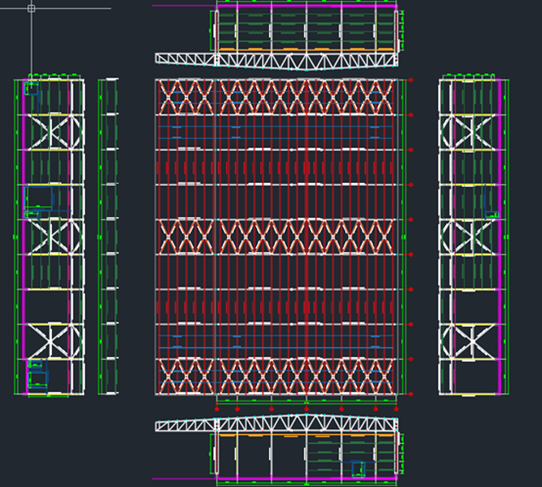Pick the thick red ridge line in plan

coord(306,237)
